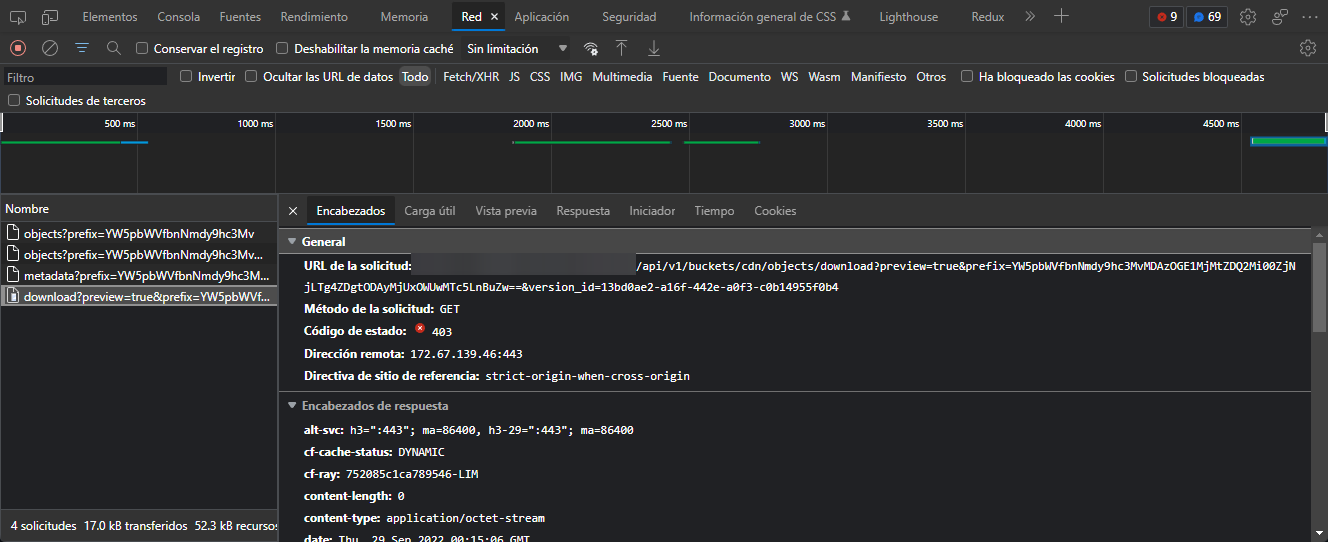Click the Filtro text input
Image resolution: width=1328 pixels, height=542 pixels.
[85, 77]
